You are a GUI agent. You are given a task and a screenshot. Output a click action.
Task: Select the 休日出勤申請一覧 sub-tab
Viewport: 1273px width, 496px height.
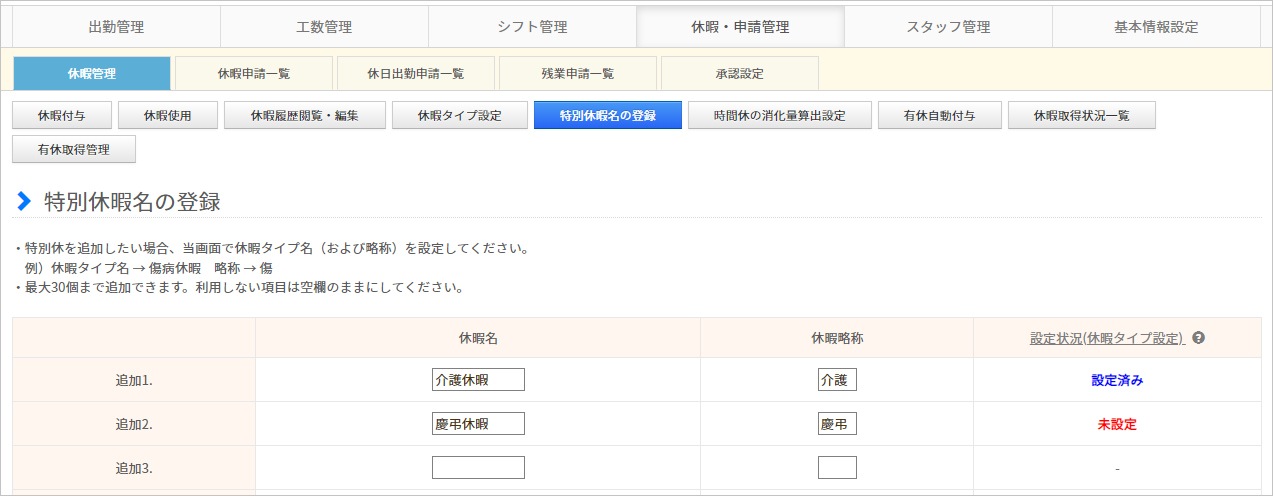pyautogui.click(x=416, y=73)
